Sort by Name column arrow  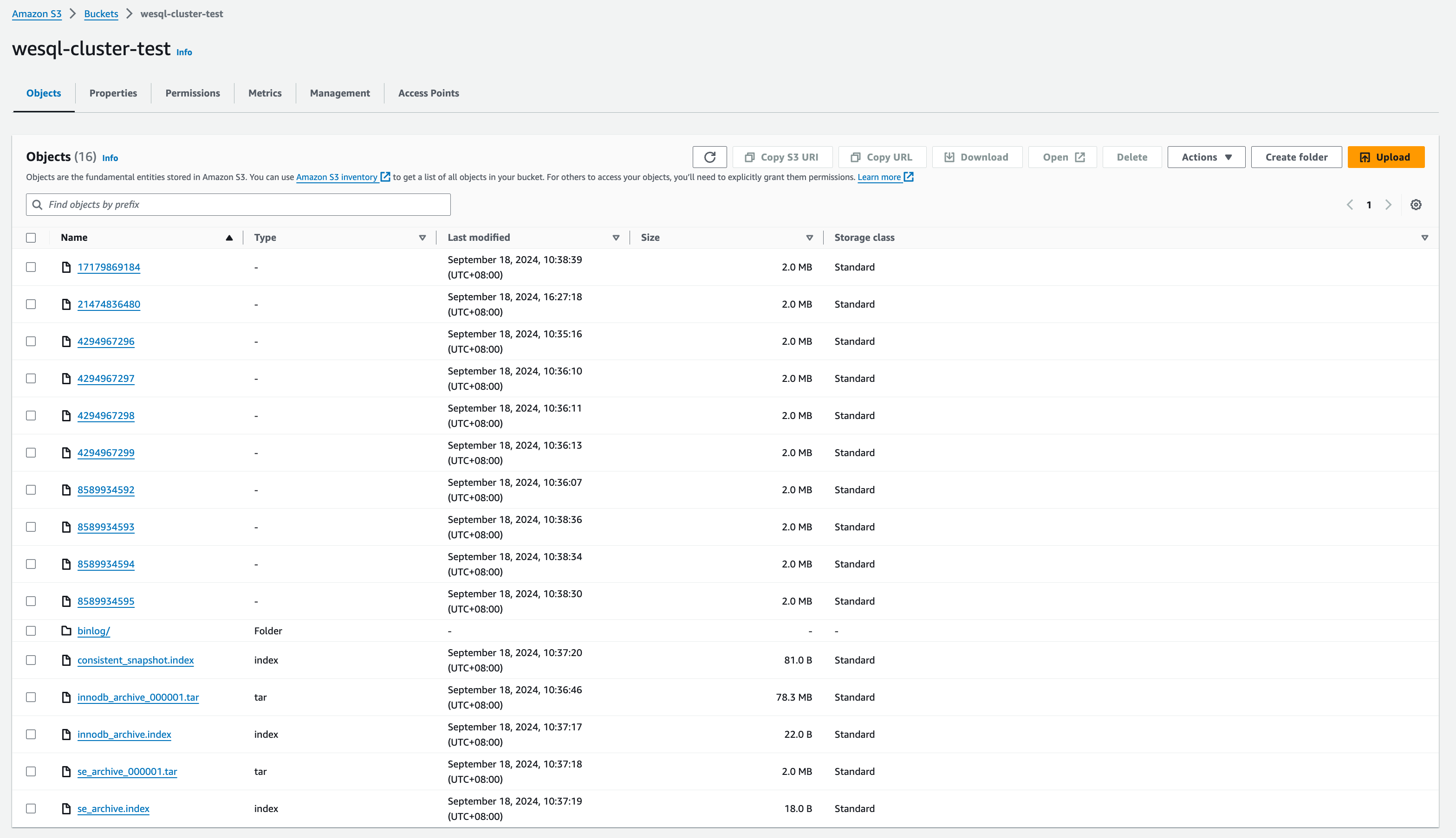tap(229, 238)
